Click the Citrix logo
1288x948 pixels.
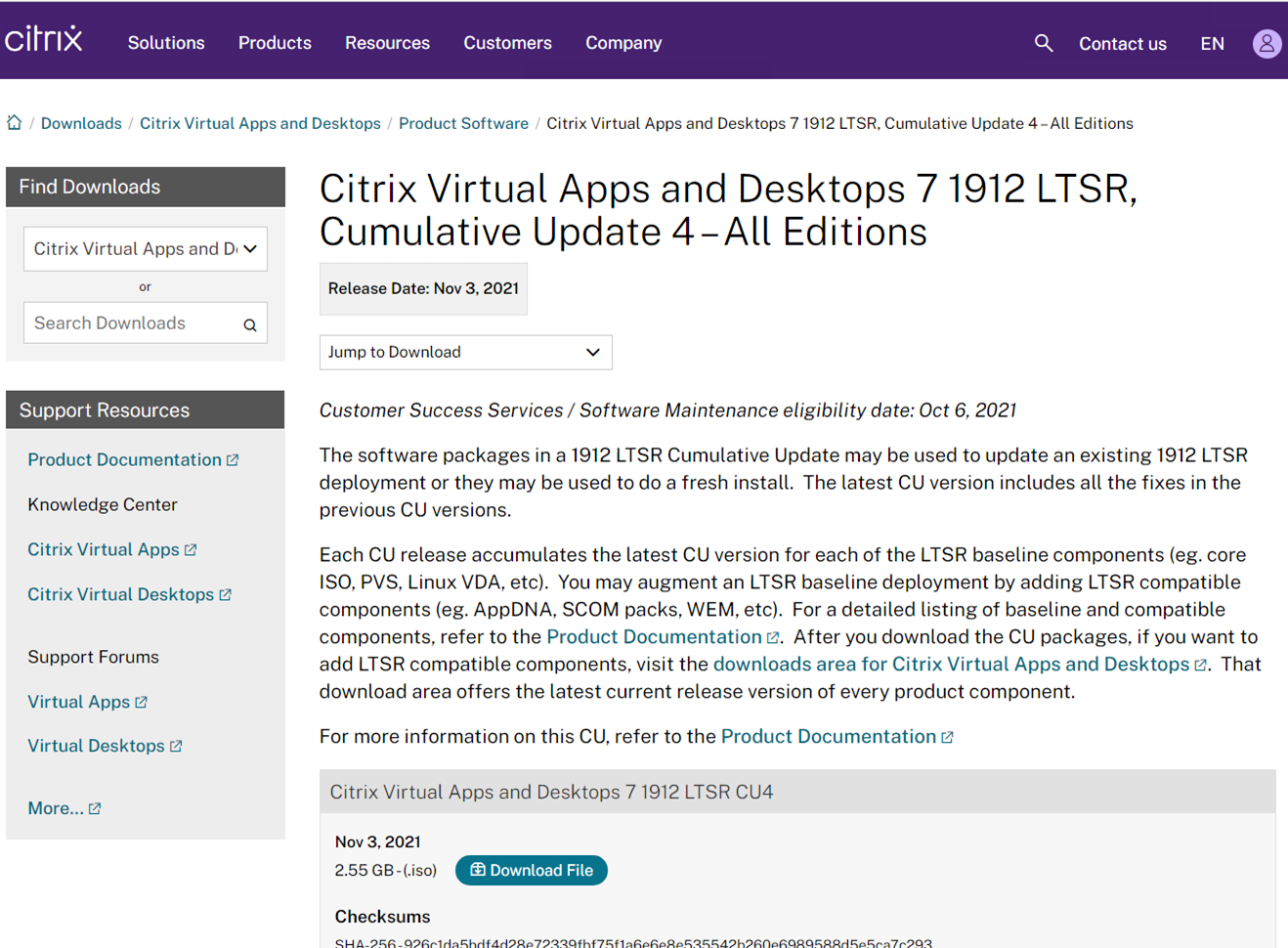point(43,40)
